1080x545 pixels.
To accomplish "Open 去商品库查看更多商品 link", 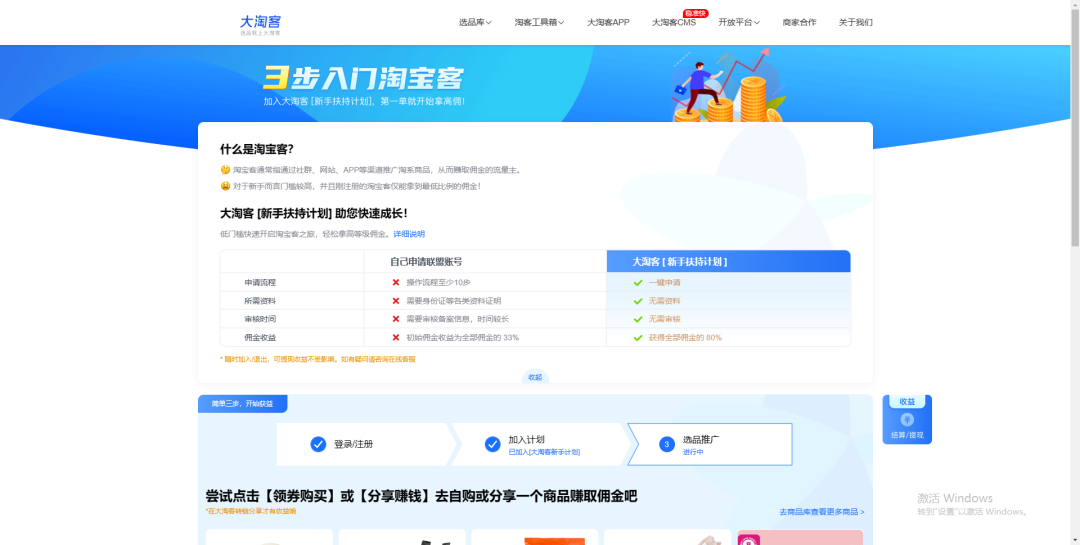I will [x=822, y=512].
